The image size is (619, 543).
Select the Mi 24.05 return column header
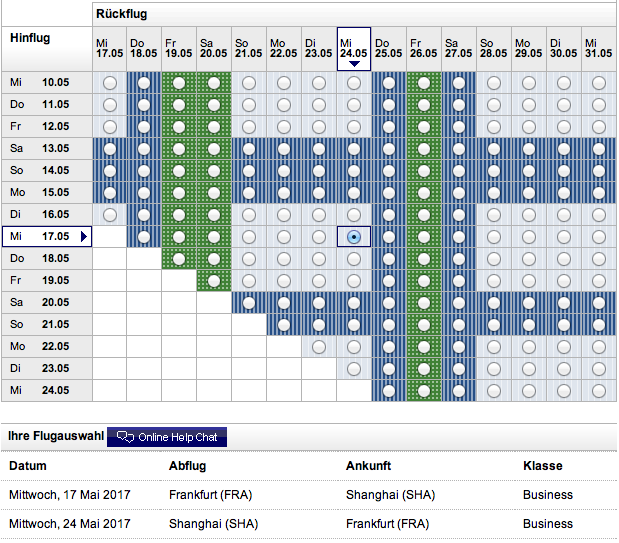(354, 46)
